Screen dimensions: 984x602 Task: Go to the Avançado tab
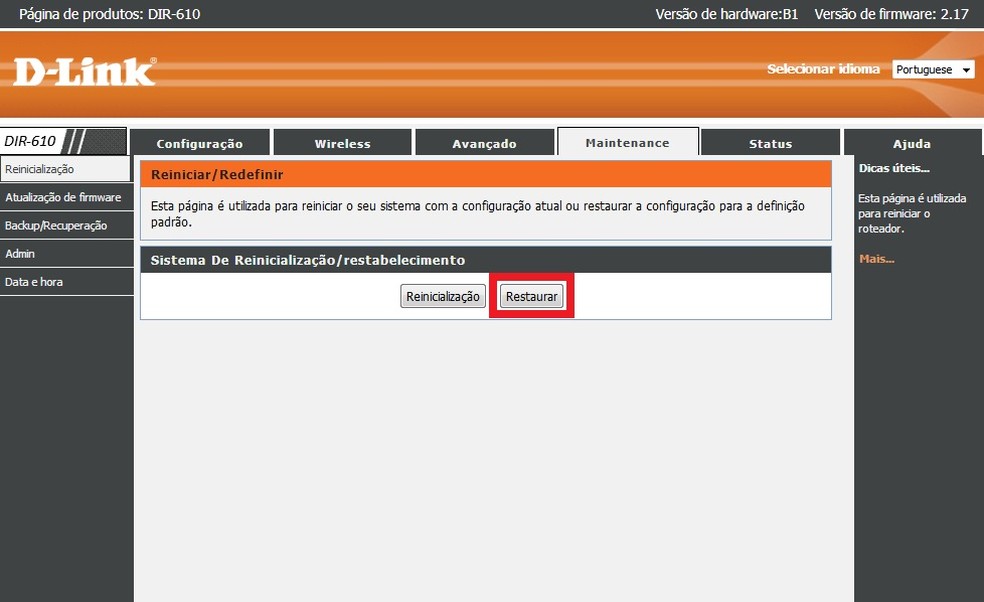coord(484,143)
